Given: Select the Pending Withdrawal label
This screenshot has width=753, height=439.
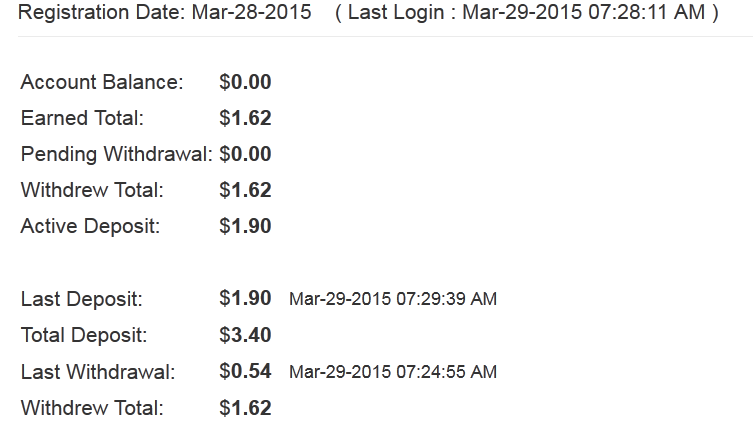Looking at the screenshot, I should (x=116, y=154).
